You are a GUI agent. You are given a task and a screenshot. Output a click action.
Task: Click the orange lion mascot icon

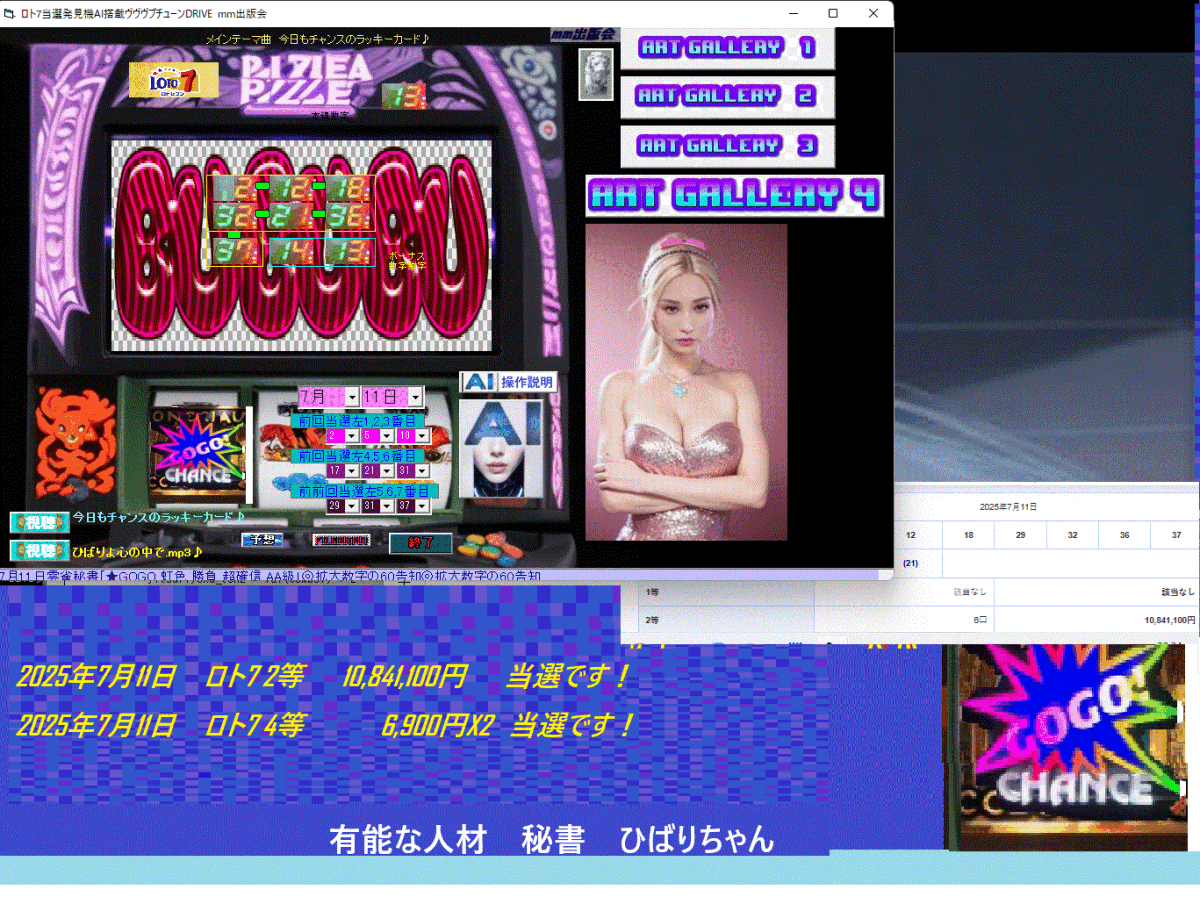pyautogui.click(x=76, y=438)
